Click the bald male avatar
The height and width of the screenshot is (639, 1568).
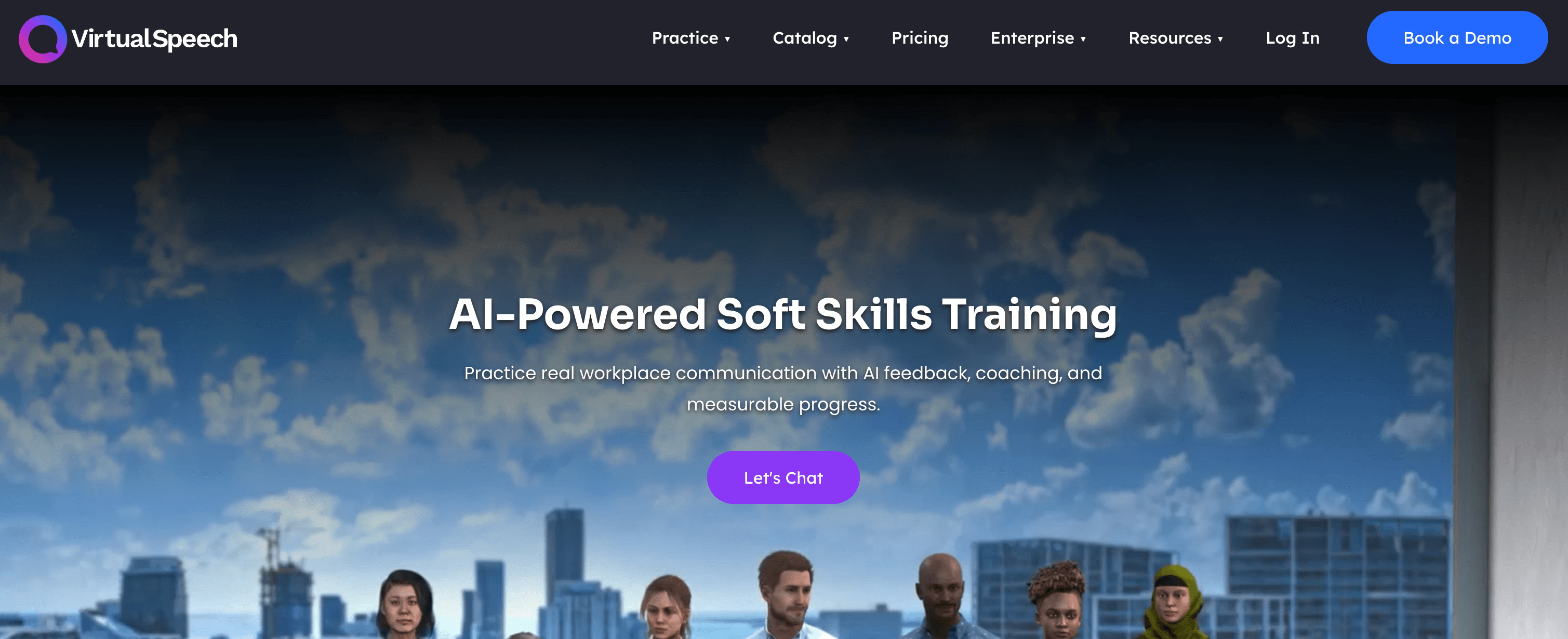tap(941, 596)
